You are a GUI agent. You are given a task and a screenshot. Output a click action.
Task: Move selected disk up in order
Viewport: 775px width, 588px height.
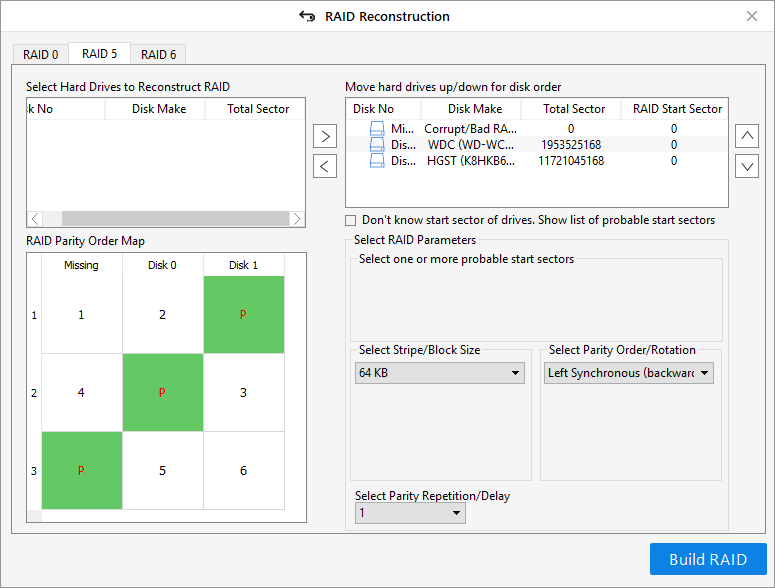[747, 136]
